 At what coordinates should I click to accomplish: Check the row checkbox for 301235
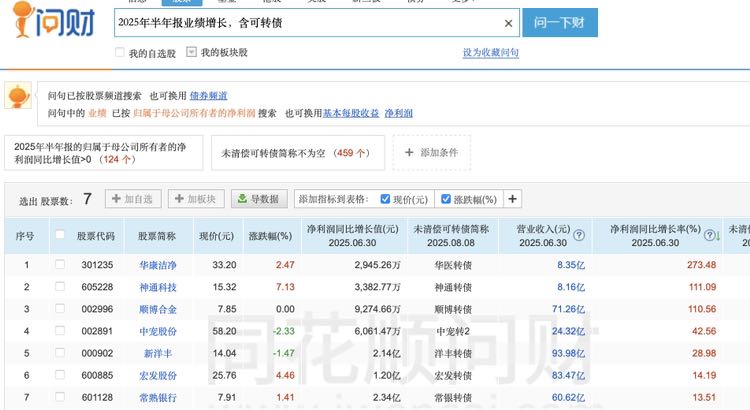(60, 264)
